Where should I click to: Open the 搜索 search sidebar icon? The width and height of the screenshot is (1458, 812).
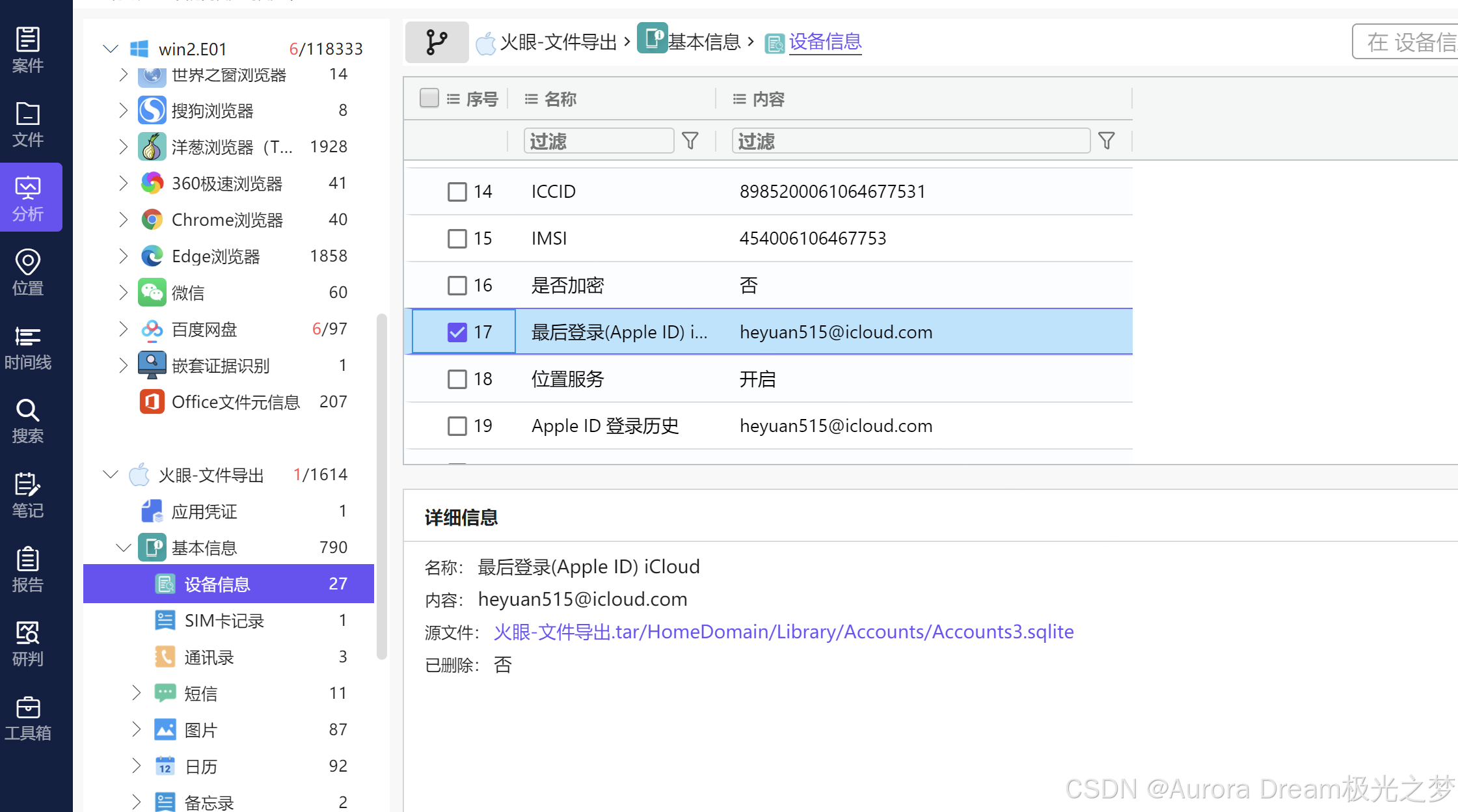pyautogui.click(x=27, y=421)
